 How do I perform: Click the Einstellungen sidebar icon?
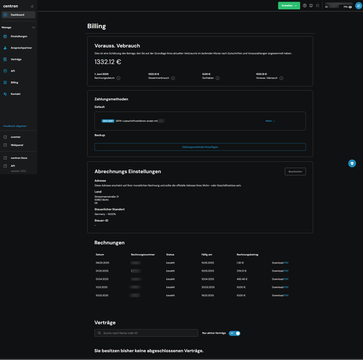coord(5,36)
